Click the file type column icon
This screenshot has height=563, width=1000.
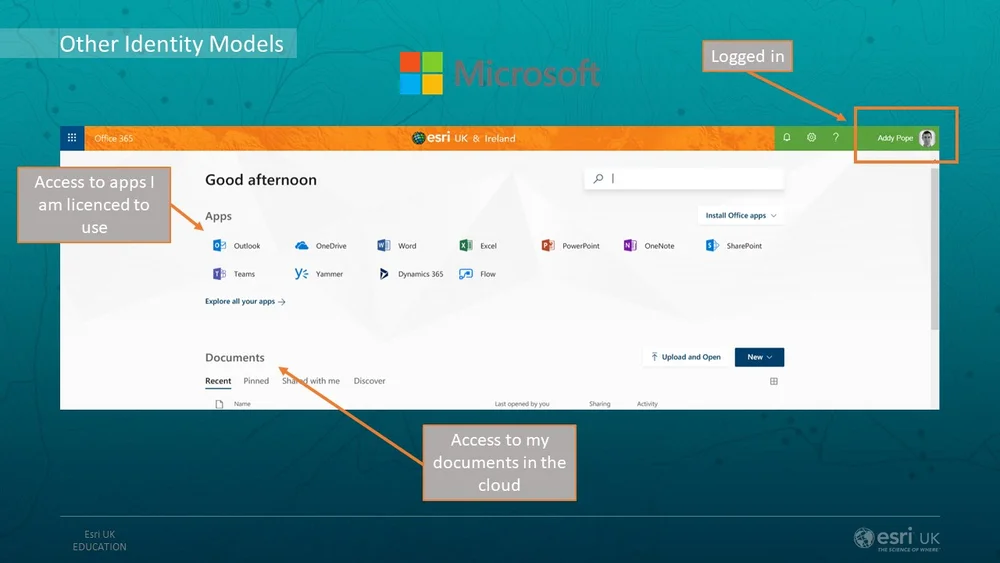[219, 404]
